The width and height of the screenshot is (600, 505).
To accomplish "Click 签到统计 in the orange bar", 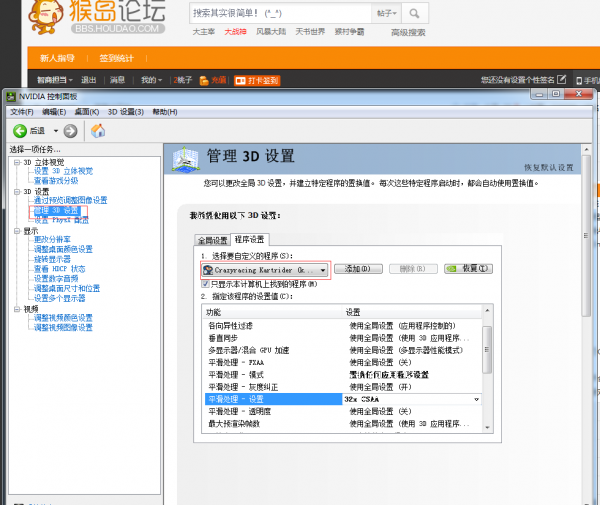I will (116, 58).
